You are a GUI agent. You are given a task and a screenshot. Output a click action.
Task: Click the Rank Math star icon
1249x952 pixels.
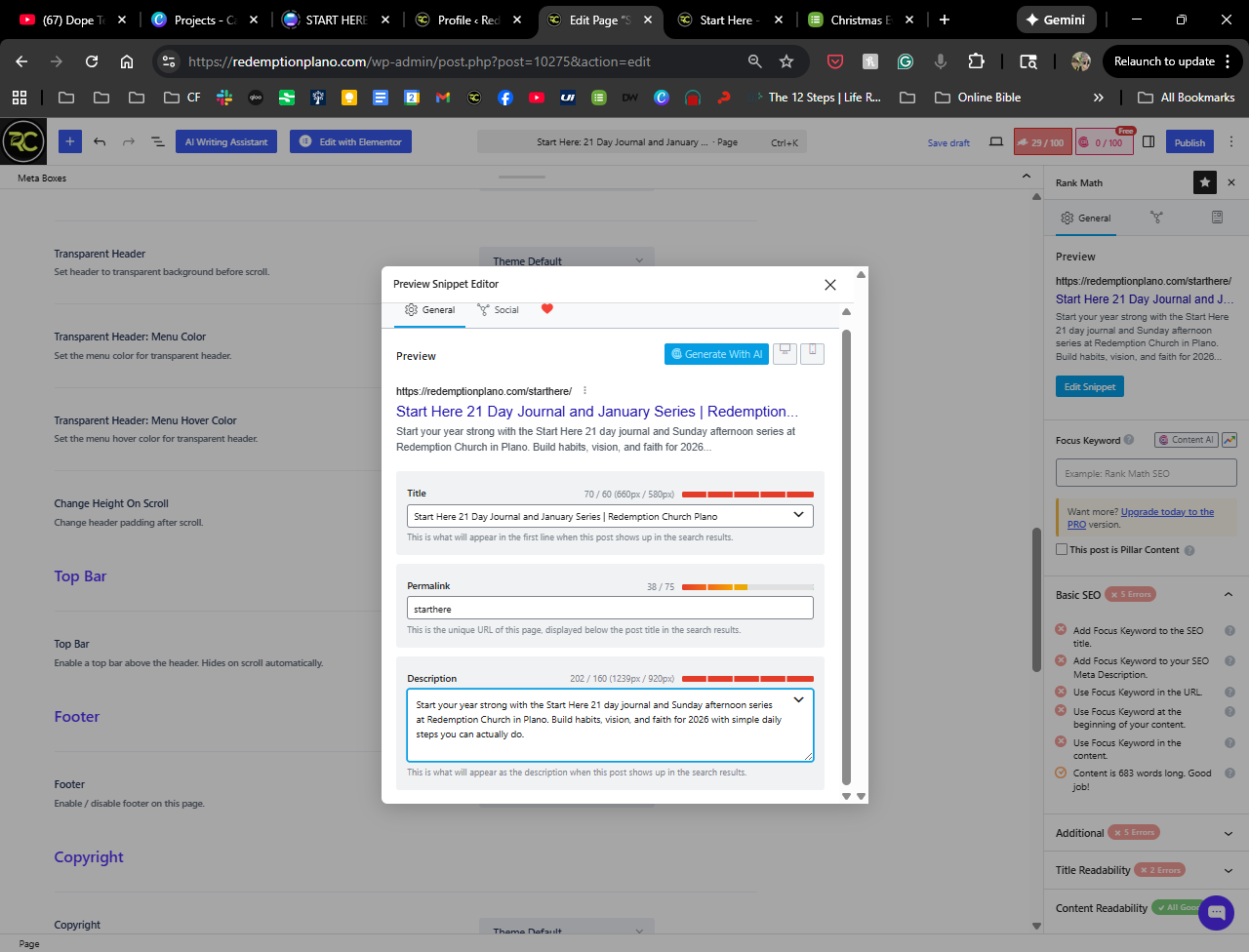click(x=1205, y=182)
